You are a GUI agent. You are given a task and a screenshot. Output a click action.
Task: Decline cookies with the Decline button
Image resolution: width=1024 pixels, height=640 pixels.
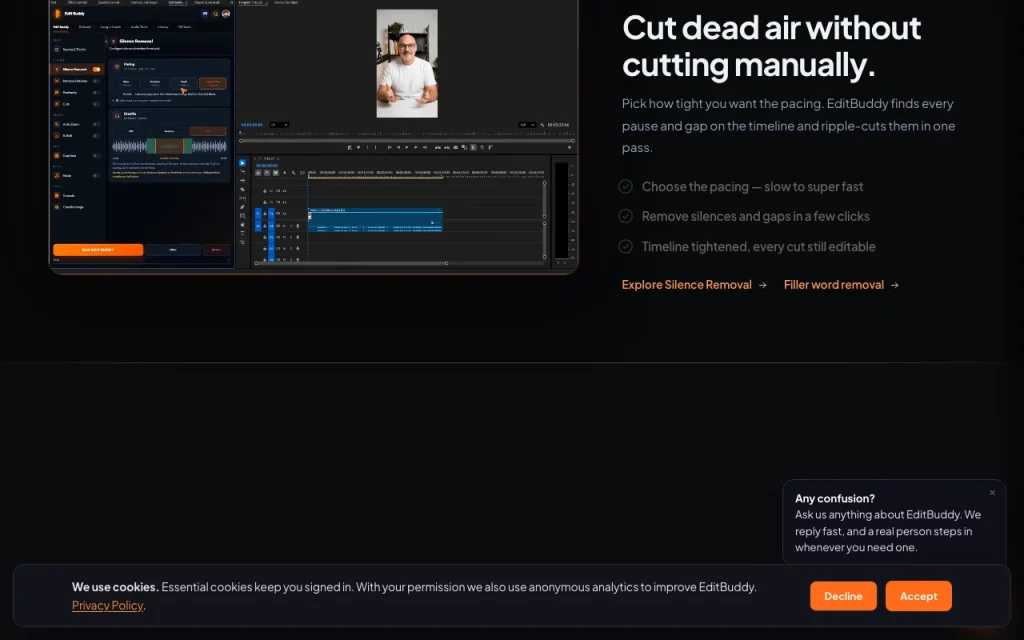click(843, 596)
